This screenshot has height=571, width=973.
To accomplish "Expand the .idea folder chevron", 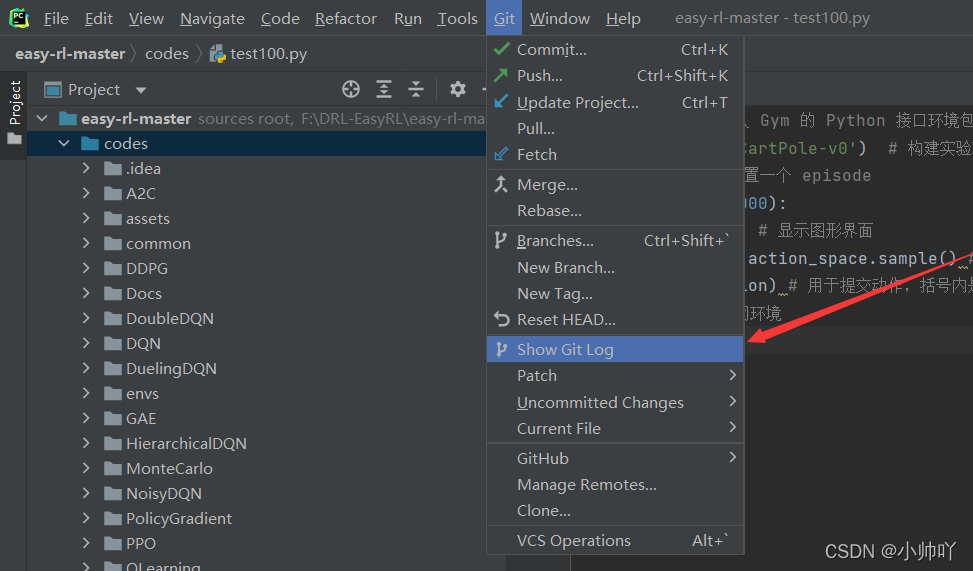I will [x=86, y=168].
